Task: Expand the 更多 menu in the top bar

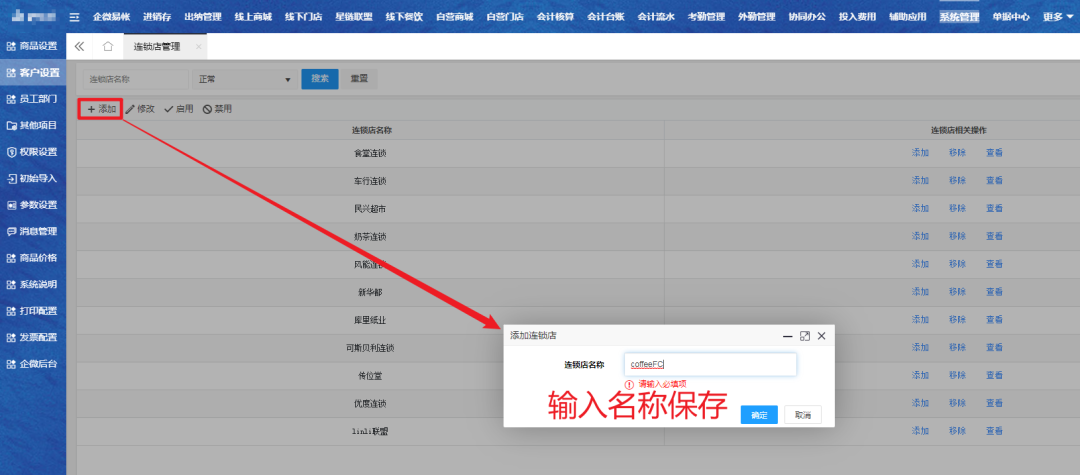Action: (1058, 17)
